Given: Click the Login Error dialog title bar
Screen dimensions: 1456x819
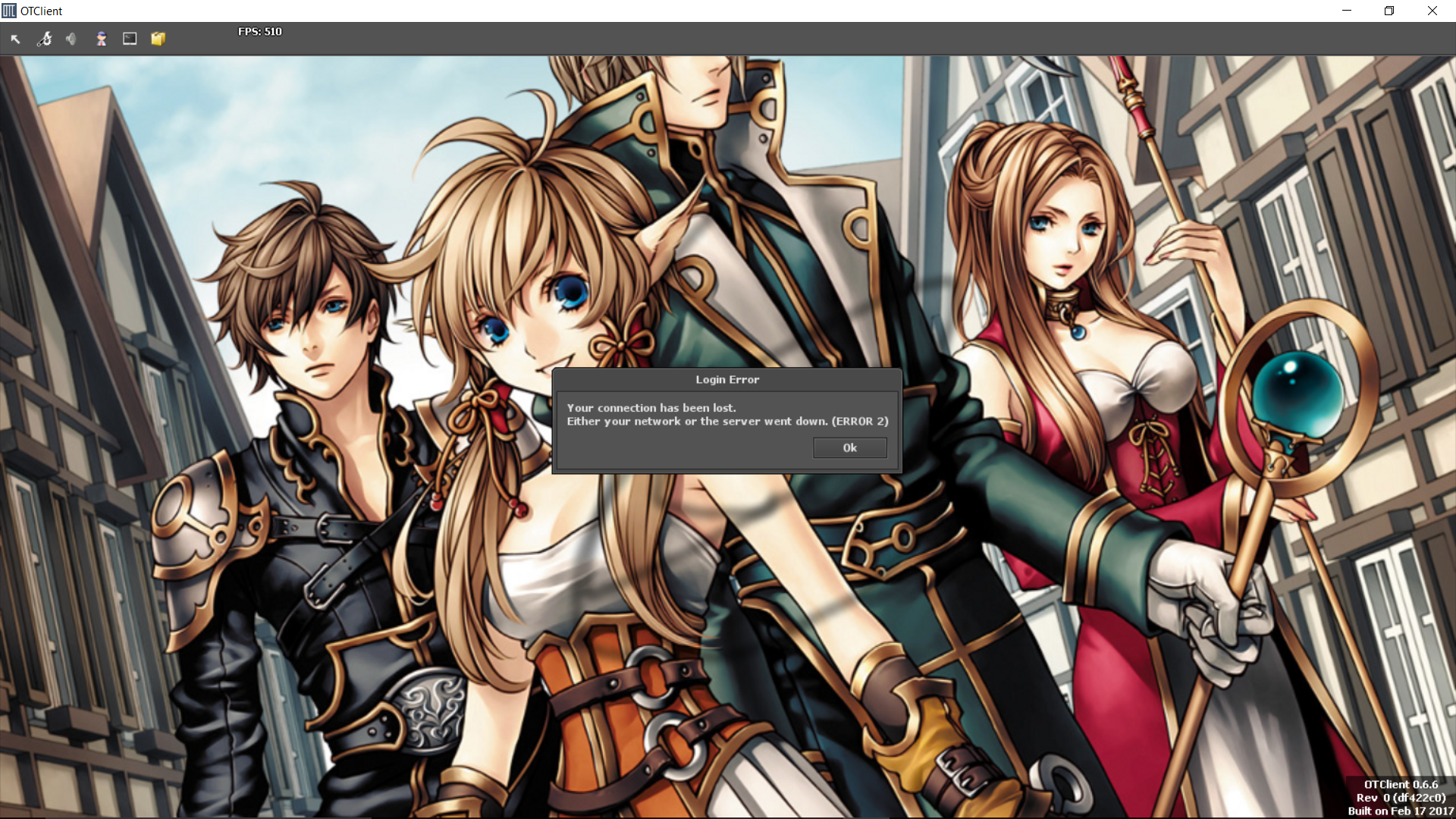Looking at the screenshot, I should (x=727, y=379).
